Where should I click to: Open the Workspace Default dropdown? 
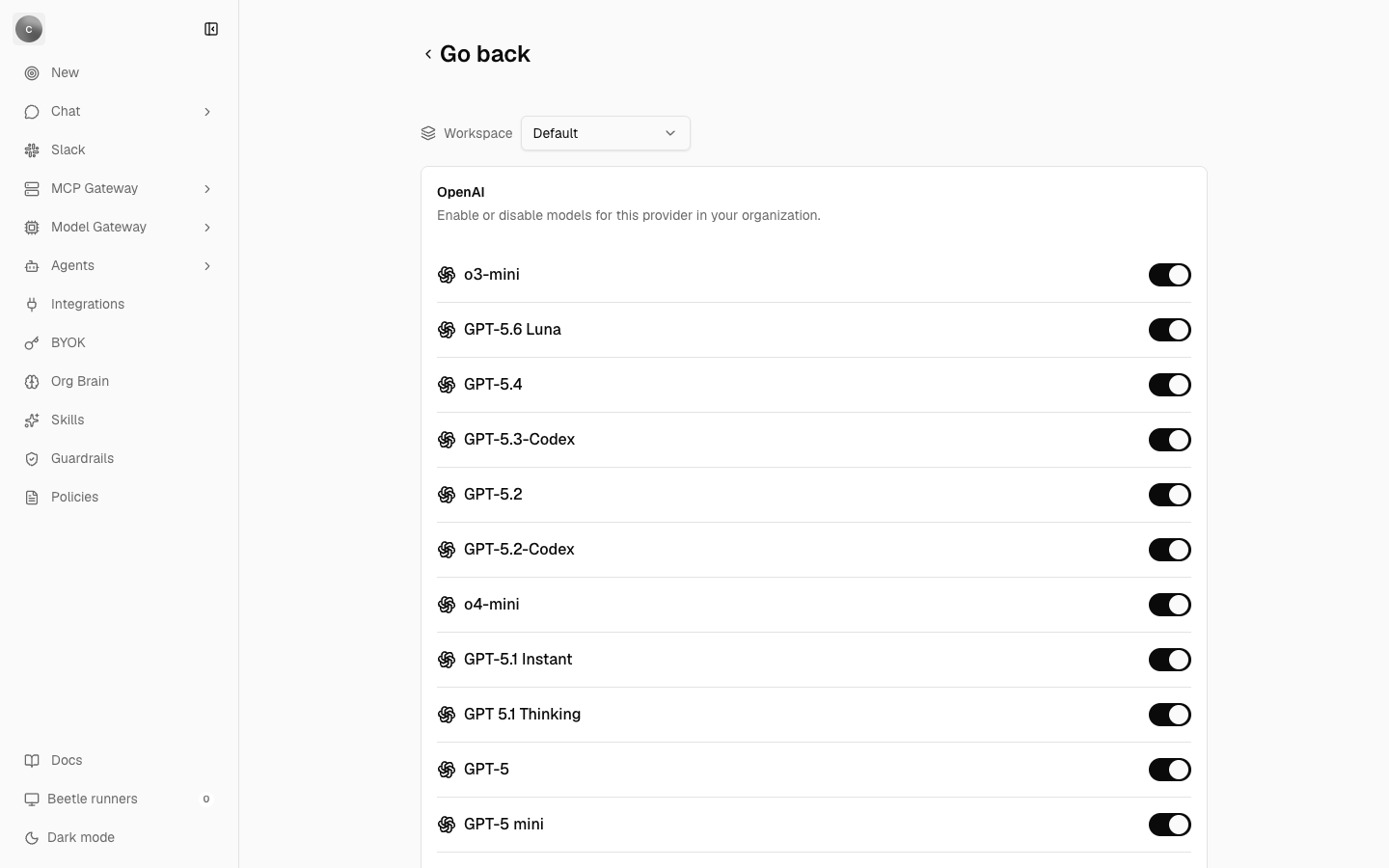click(606, 133)
